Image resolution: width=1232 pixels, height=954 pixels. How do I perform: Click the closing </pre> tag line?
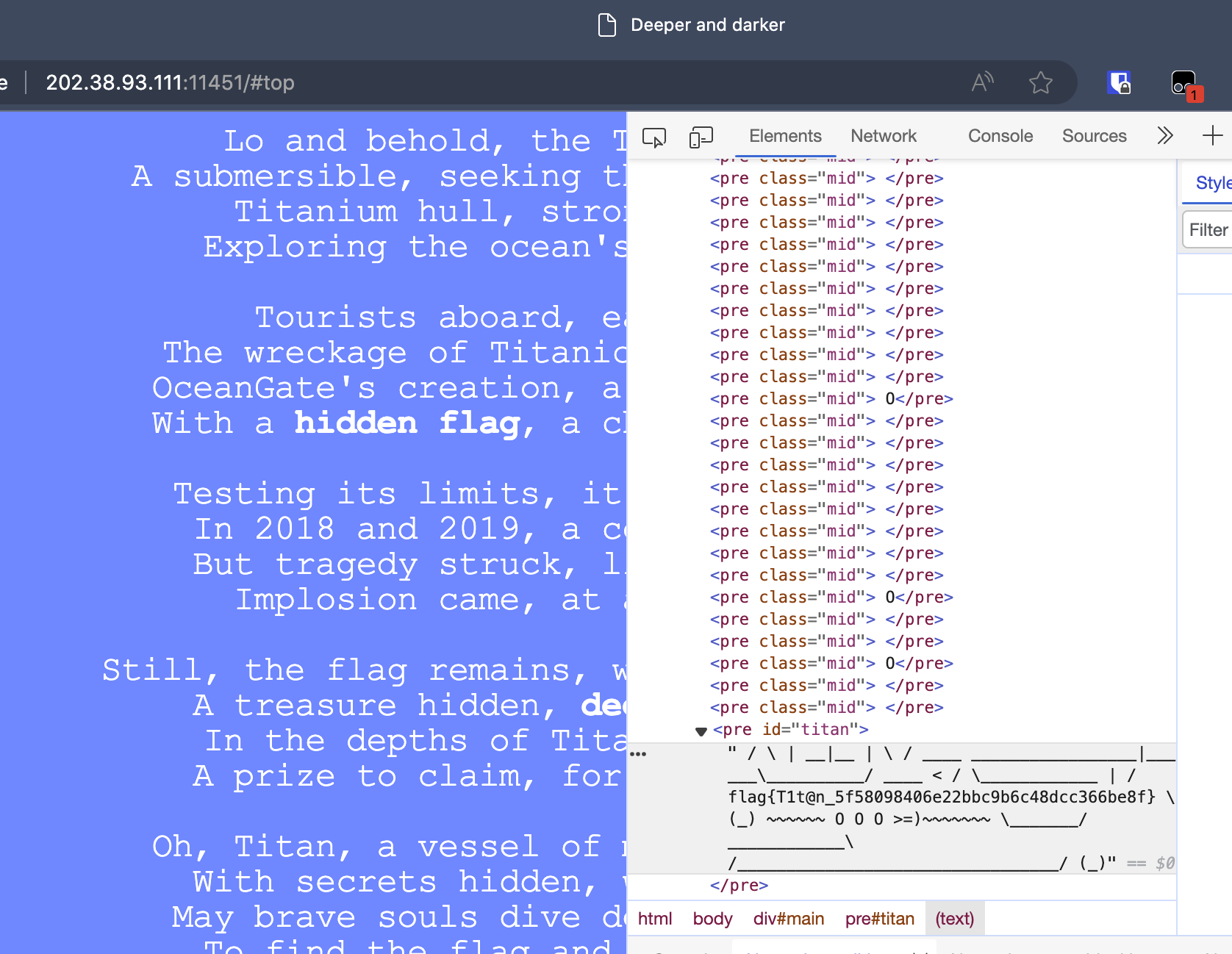click(739, 886)
